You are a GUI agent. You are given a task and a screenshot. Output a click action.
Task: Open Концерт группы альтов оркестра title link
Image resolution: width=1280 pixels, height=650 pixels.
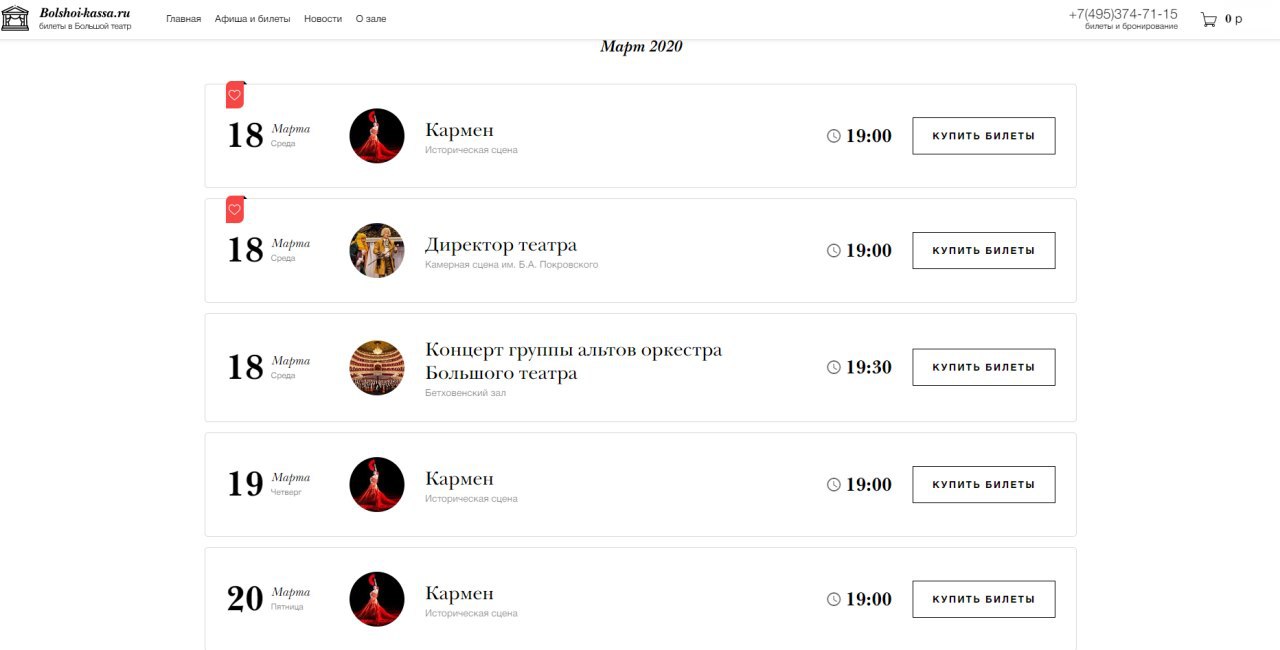(x=573, y=362)
